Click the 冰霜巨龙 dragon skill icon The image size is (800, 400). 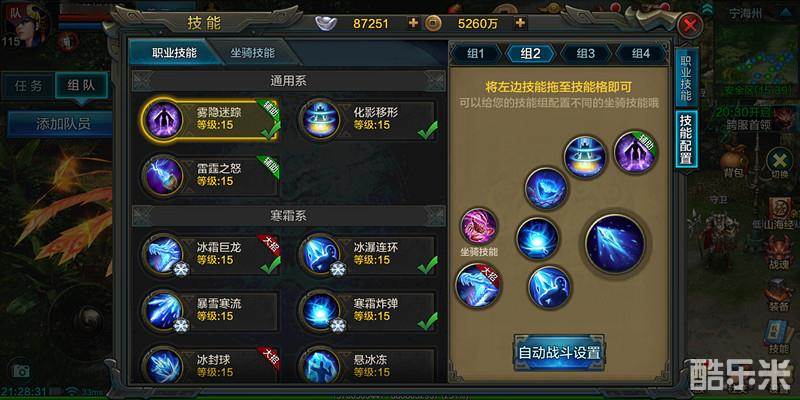162,254
